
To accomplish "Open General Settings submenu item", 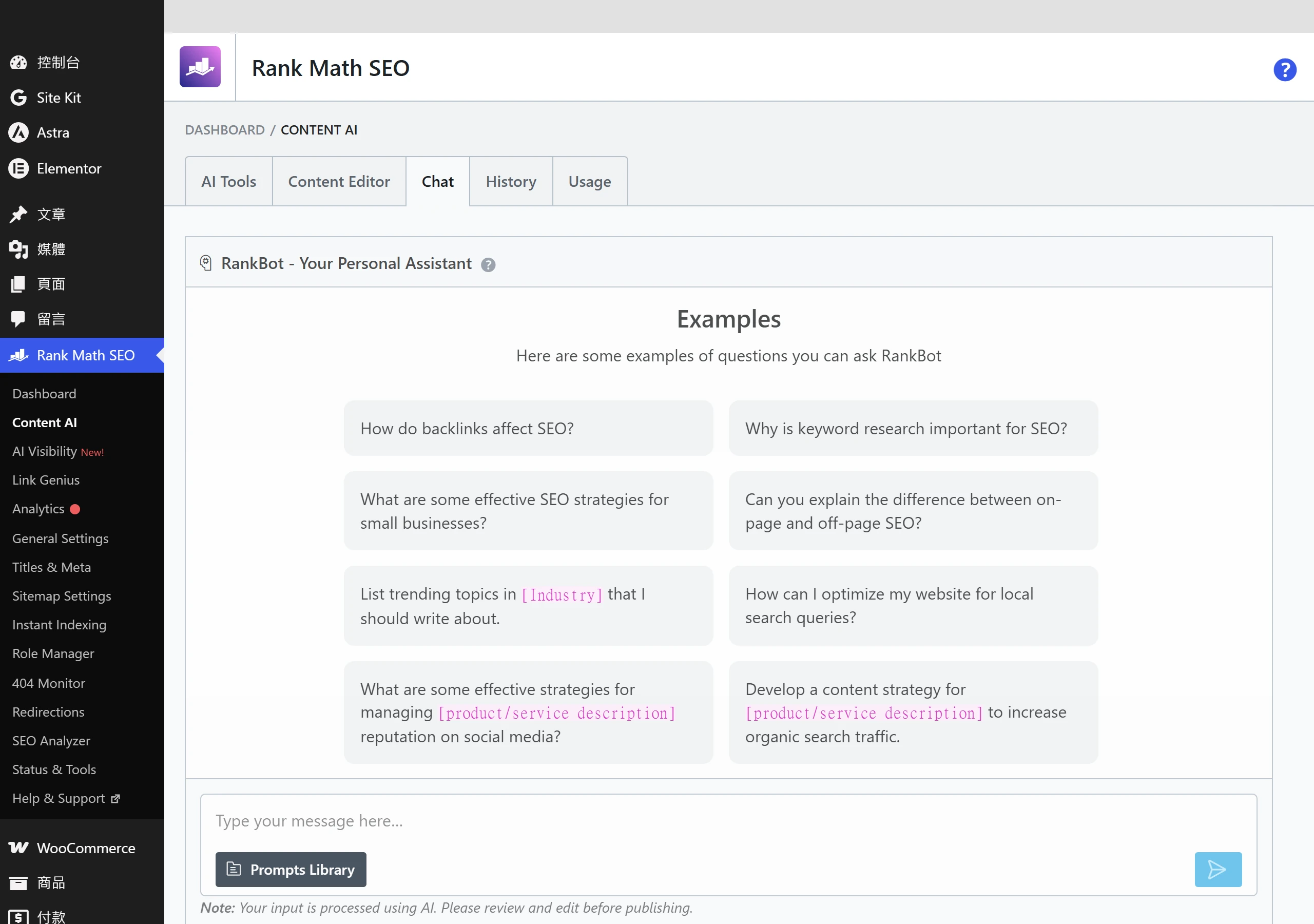I will (60, 538).
